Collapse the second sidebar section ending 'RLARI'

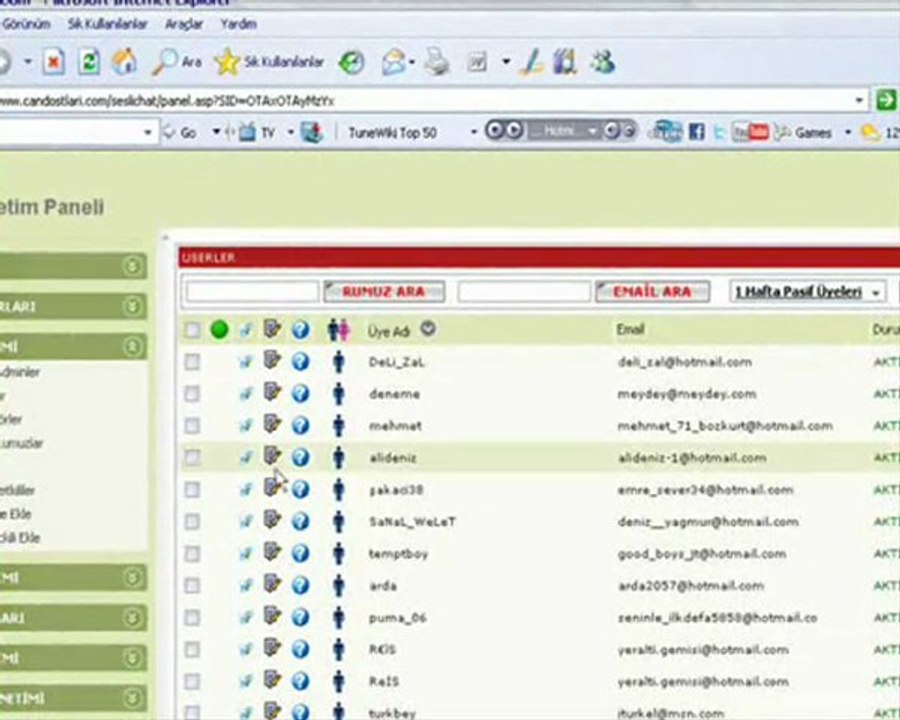[x=132, y=306]
